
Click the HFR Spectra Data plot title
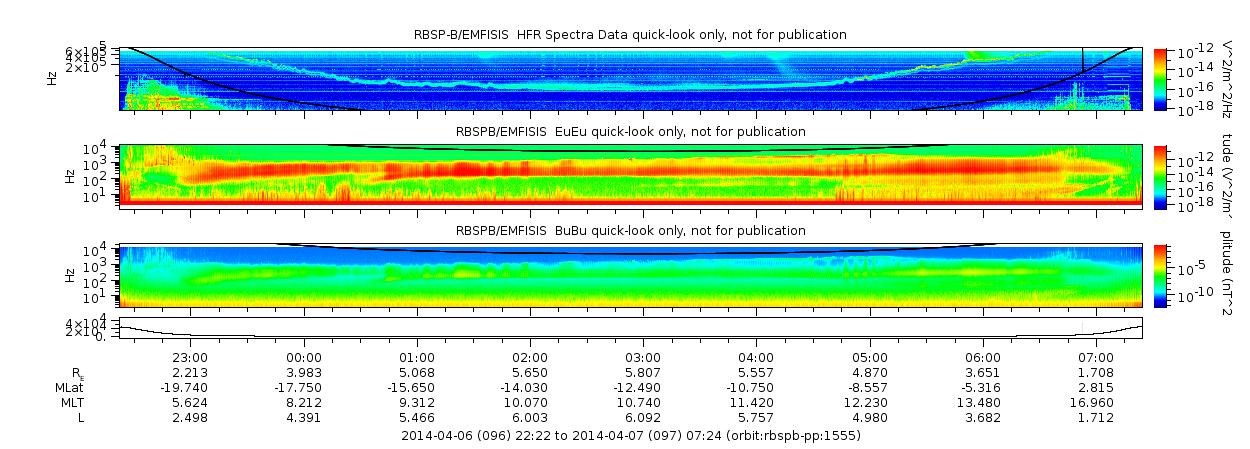[630, 35]
